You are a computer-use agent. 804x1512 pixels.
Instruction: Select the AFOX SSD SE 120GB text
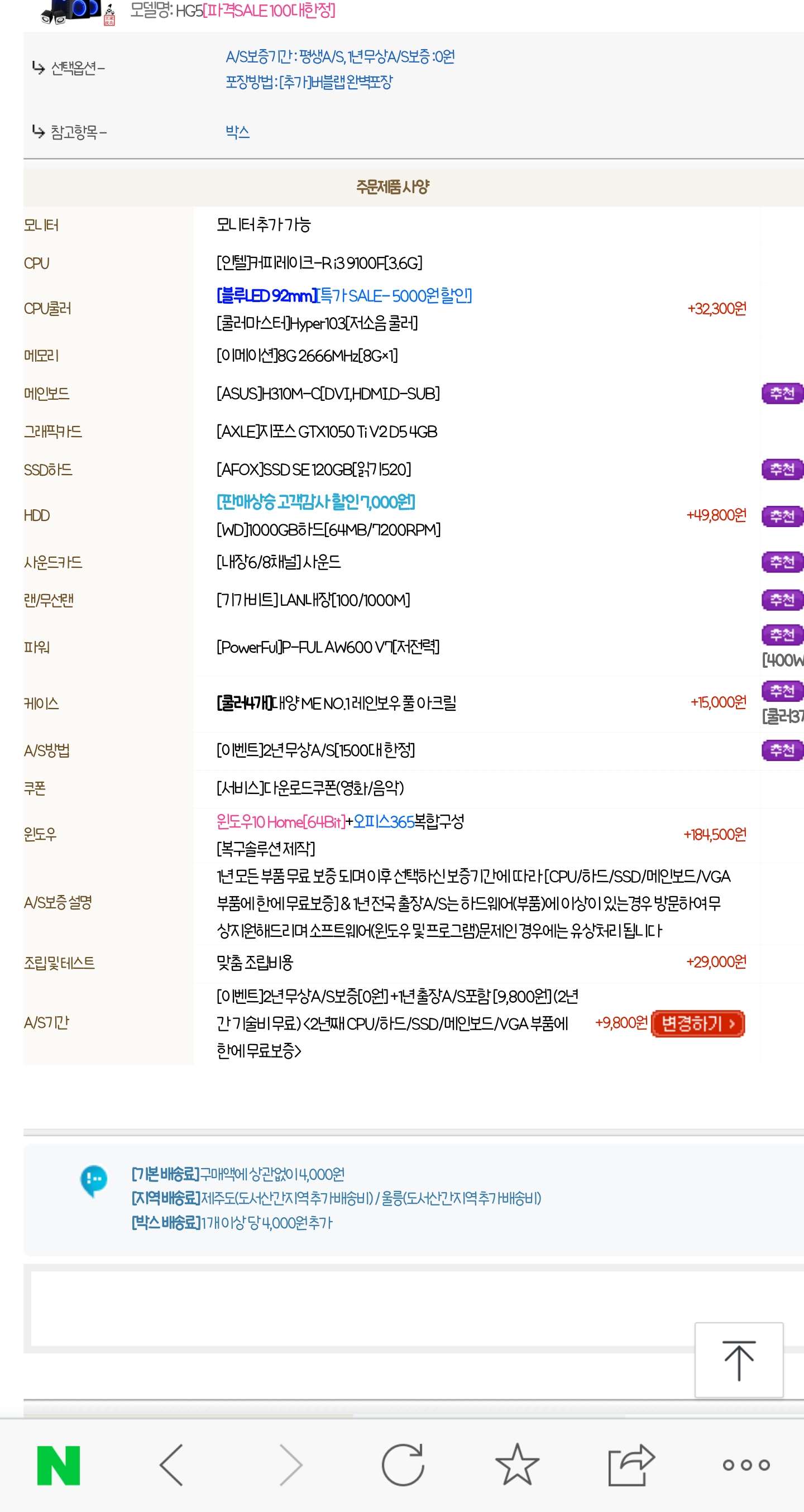coord(314,470)
